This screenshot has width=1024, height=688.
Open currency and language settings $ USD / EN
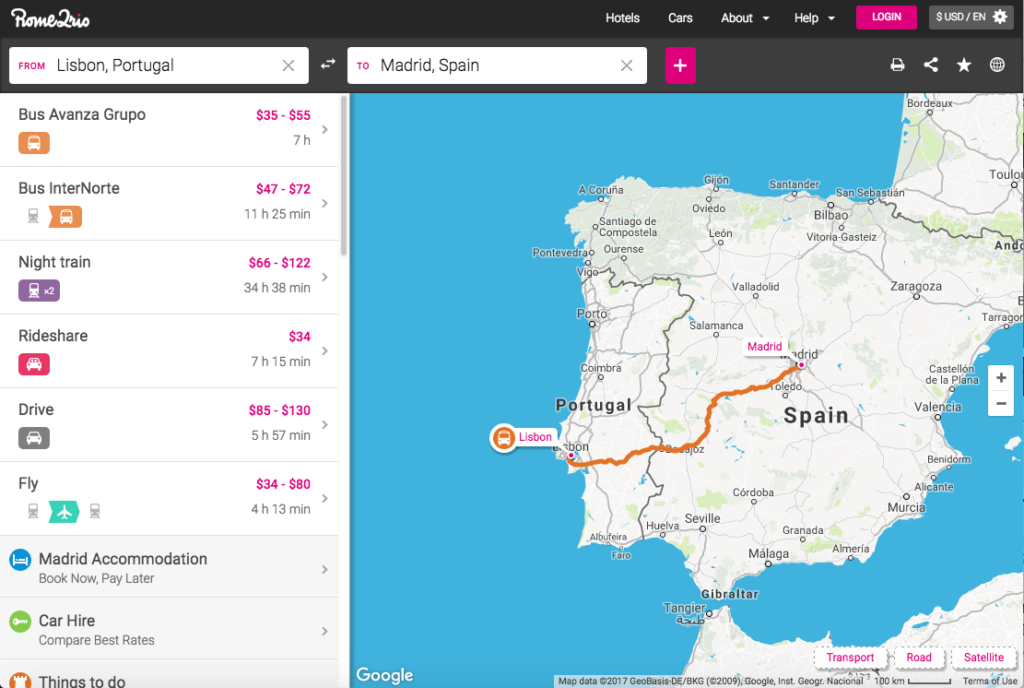(x=971, y=17)
